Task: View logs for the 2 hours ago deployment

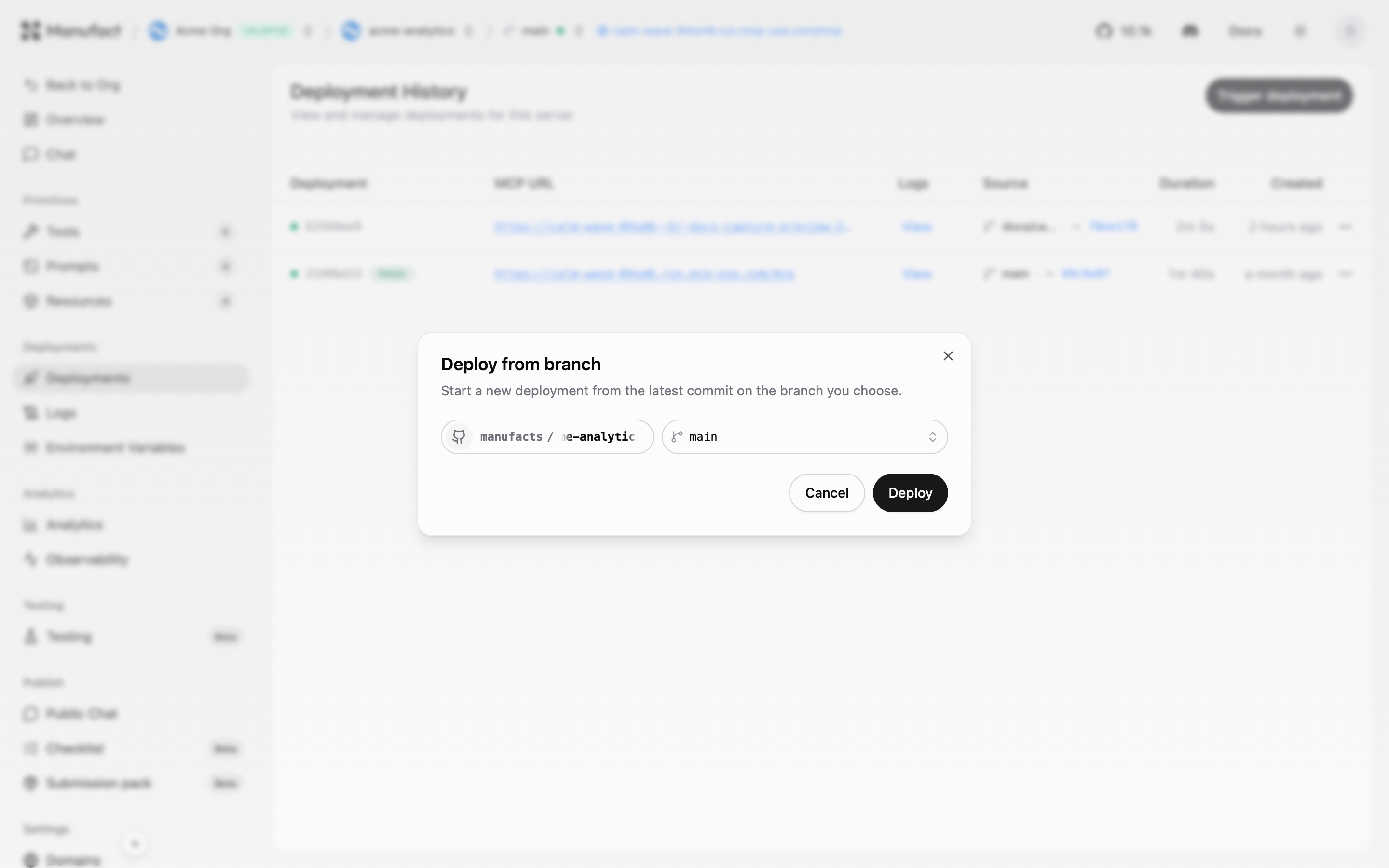Action: (x=917, y=227)
